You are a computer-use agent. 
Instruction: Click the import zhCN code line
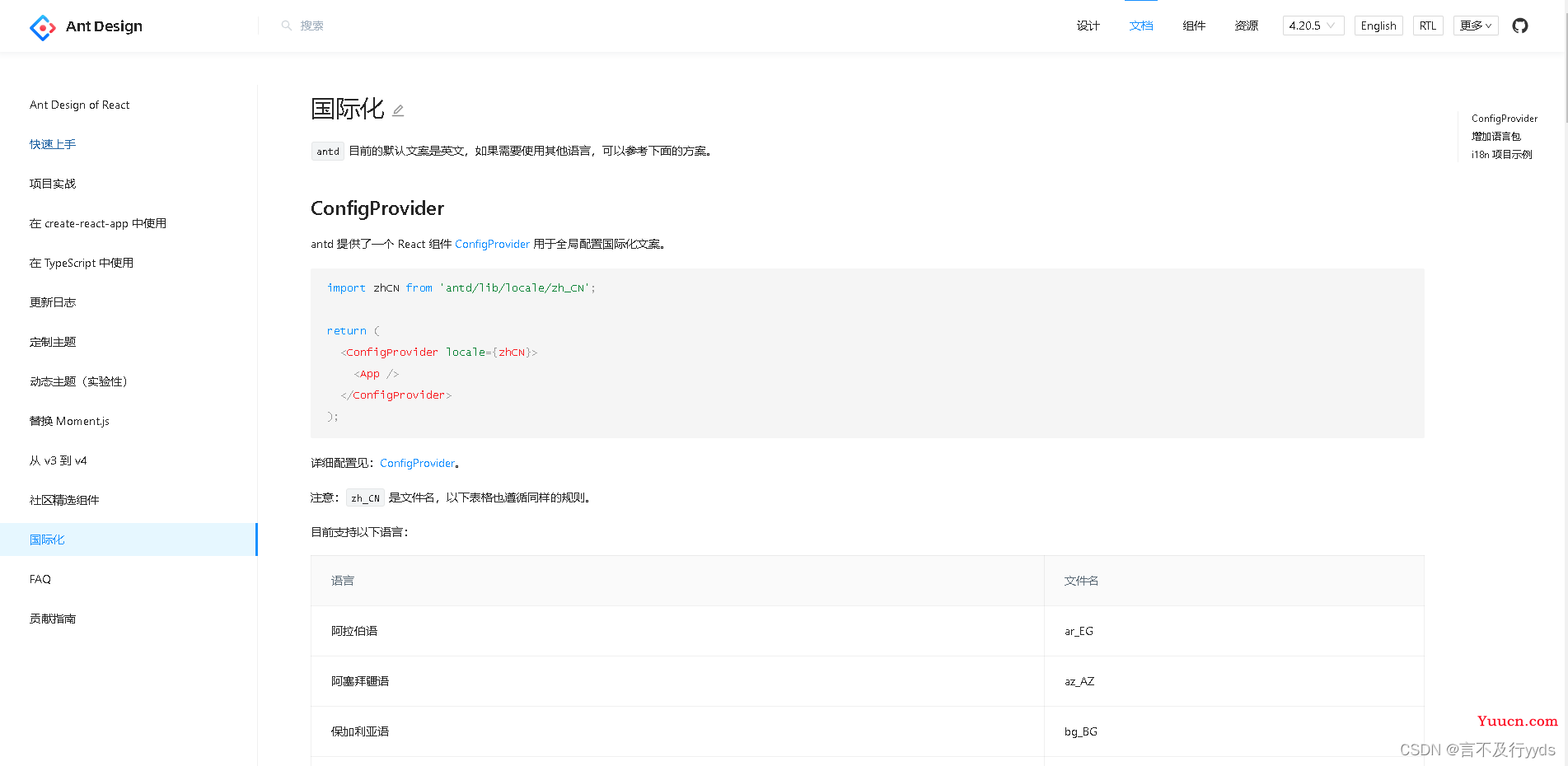click(461, 287)
